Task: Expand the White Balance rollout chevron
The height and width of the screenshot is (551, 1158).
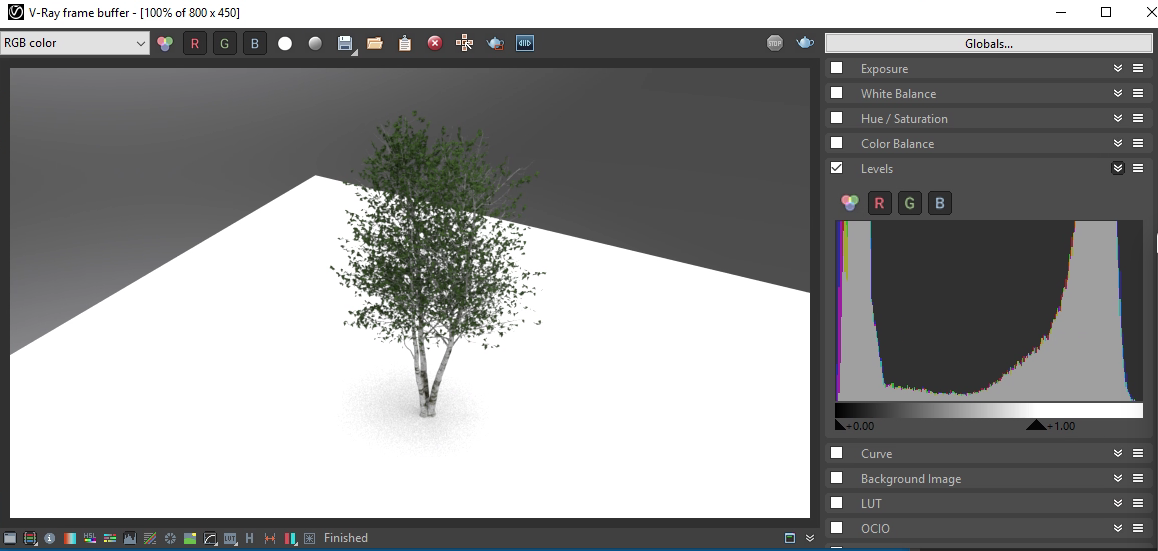Action: tap(1118, 93)
